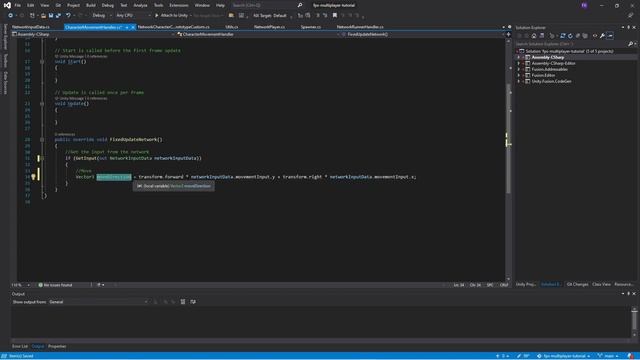The width and height of the screenshot is (640, 360).
Task: Open the File menu
Action: (x=18, y=5)
